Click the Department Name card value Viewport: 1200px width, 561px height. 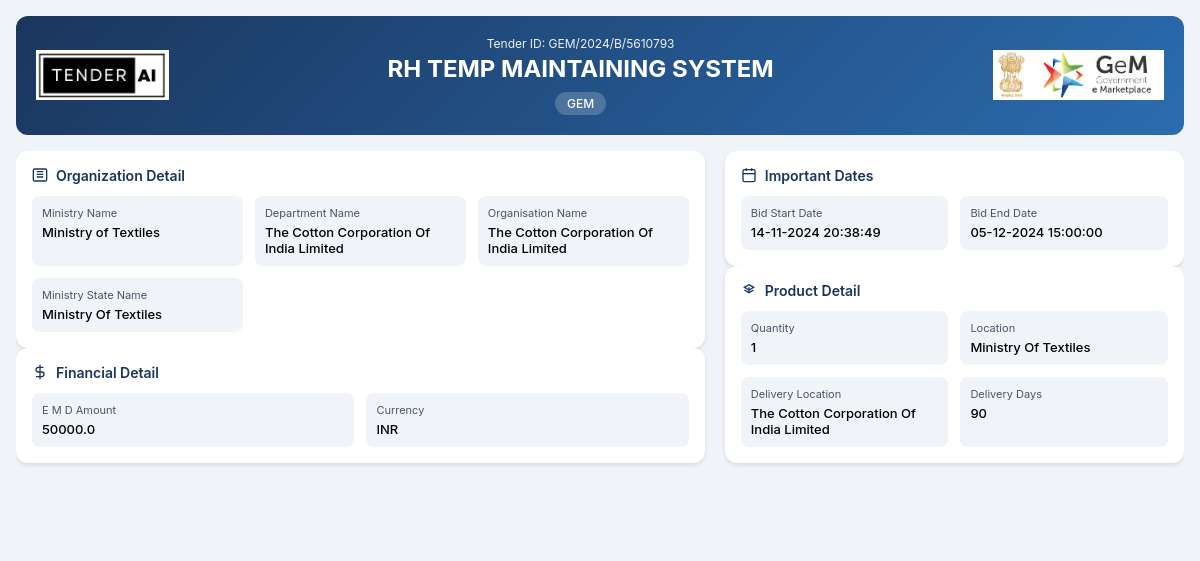(x=347, y=241)
